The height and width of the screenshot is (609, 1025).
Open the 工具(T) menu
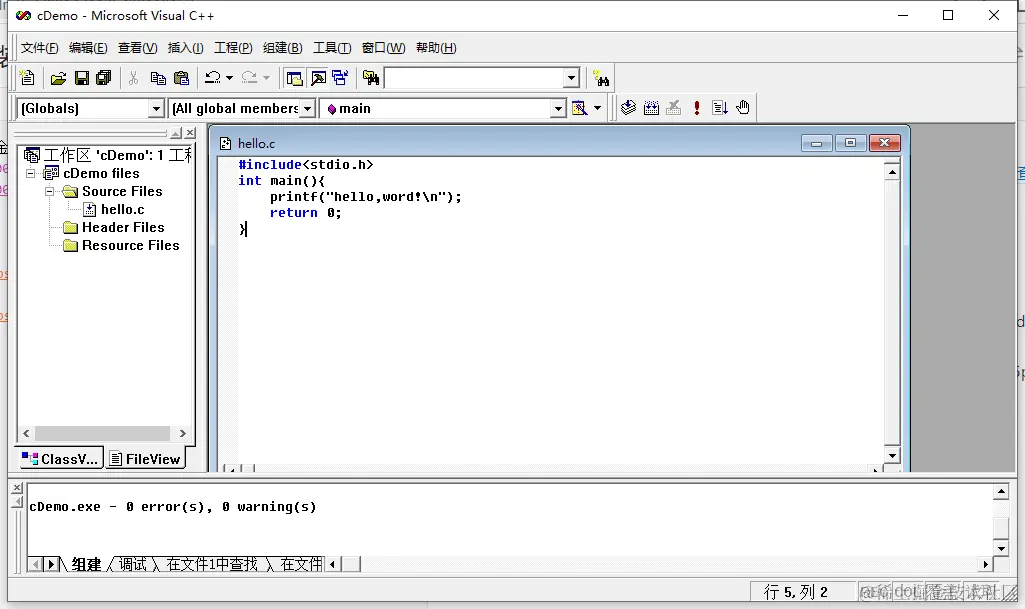tap(331, 48)
